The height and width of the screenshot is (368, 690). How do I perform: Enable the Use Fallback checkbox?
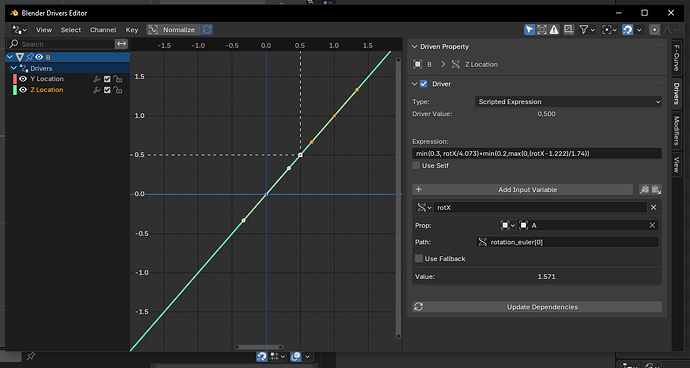click(419, 259)
